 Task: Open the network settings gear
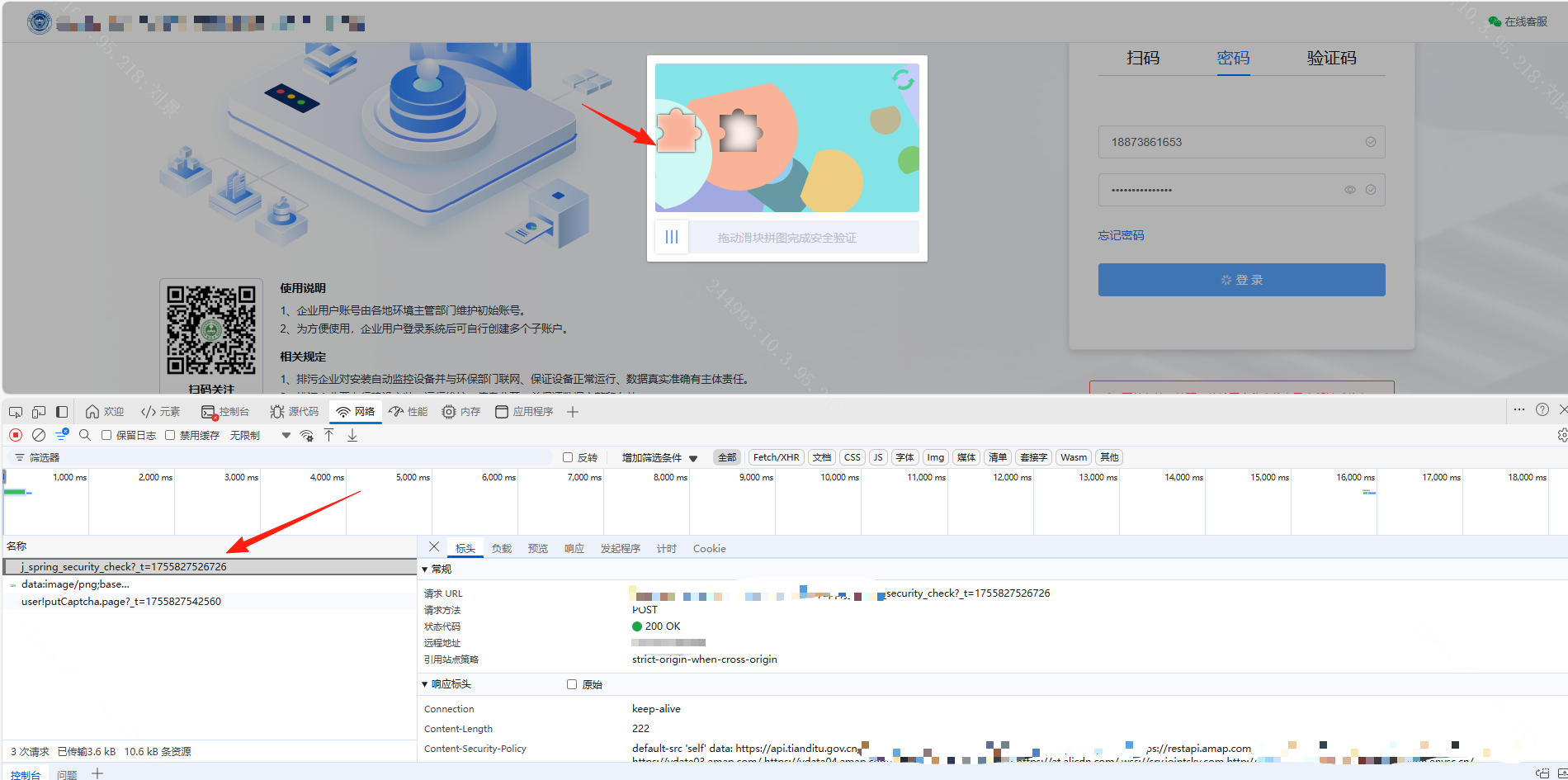pyautogui.click(x=1561, y=435)
